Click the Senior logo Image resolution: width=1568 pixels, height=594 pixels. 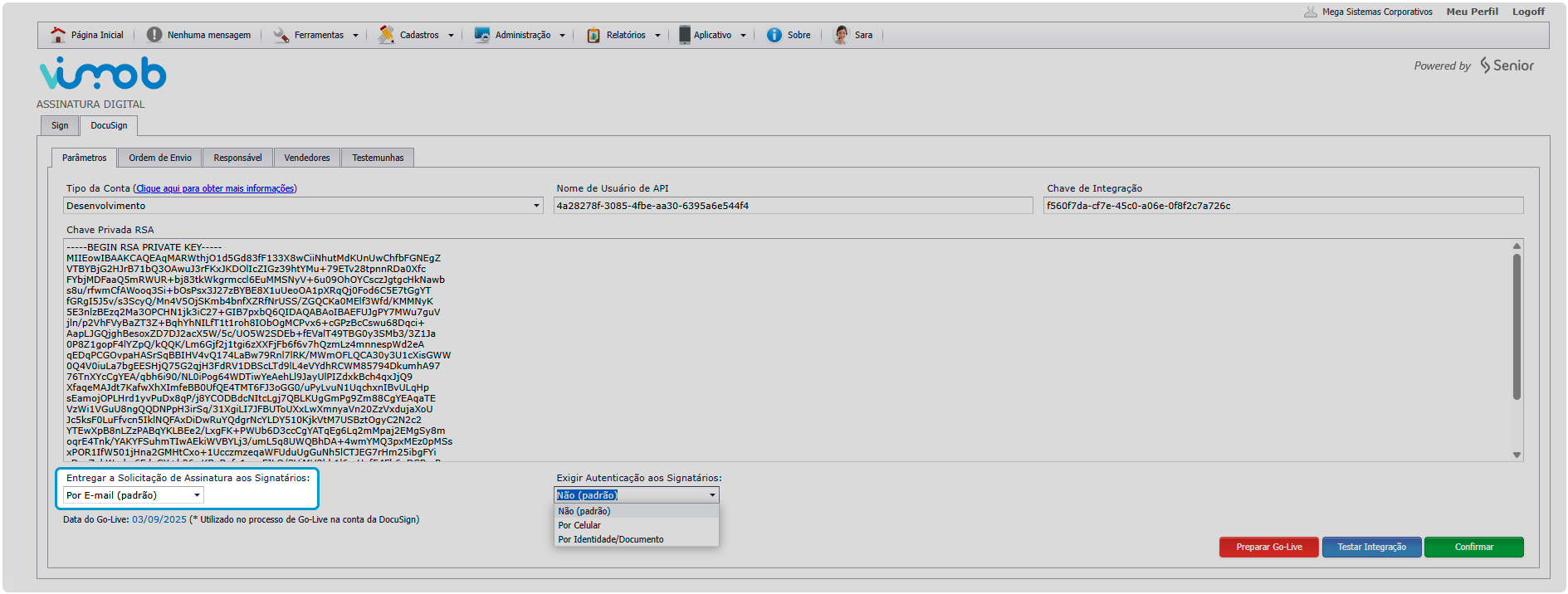[x=1507, y=66]
